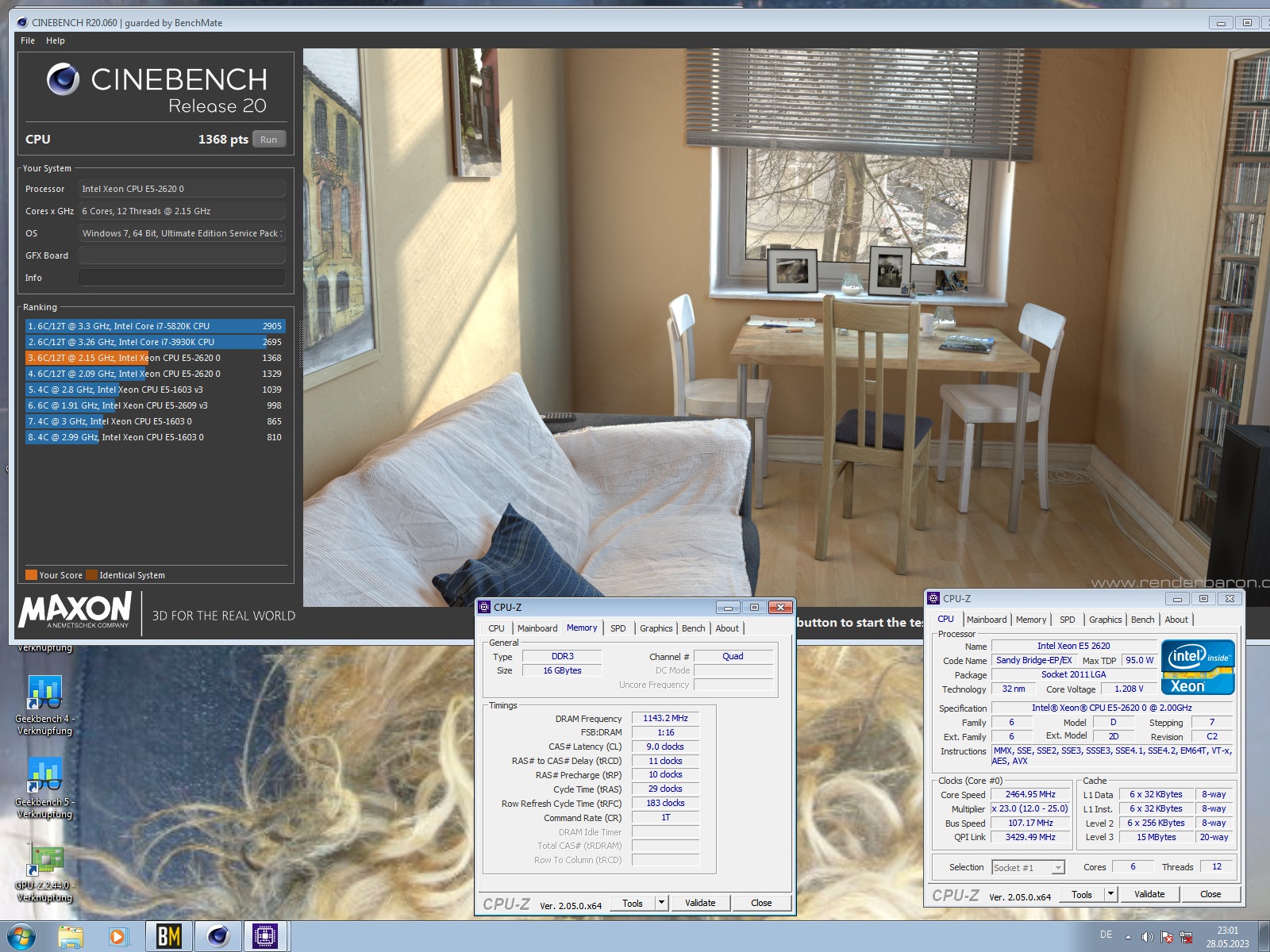Select ranking entry 4C @ 3 GHz Xeon E5-1603 0

pyautogui.click(x=155, y=421)
